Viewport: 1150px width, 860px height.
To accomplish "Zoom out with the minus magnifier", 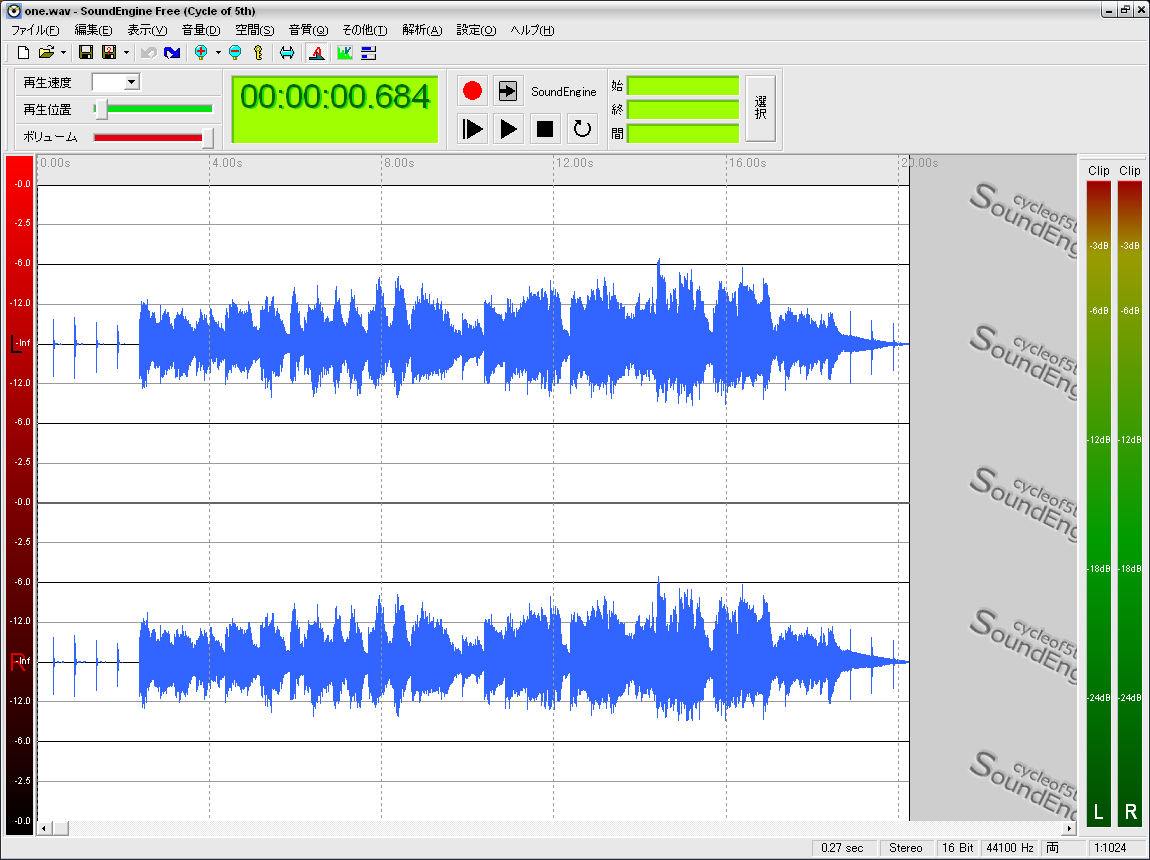I will point(235,52).
